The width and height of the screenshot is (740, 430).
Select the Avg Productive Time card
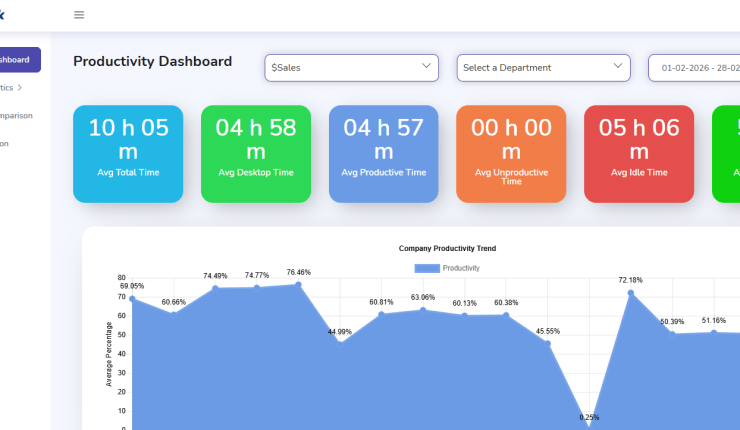click(x=384, y=154)
